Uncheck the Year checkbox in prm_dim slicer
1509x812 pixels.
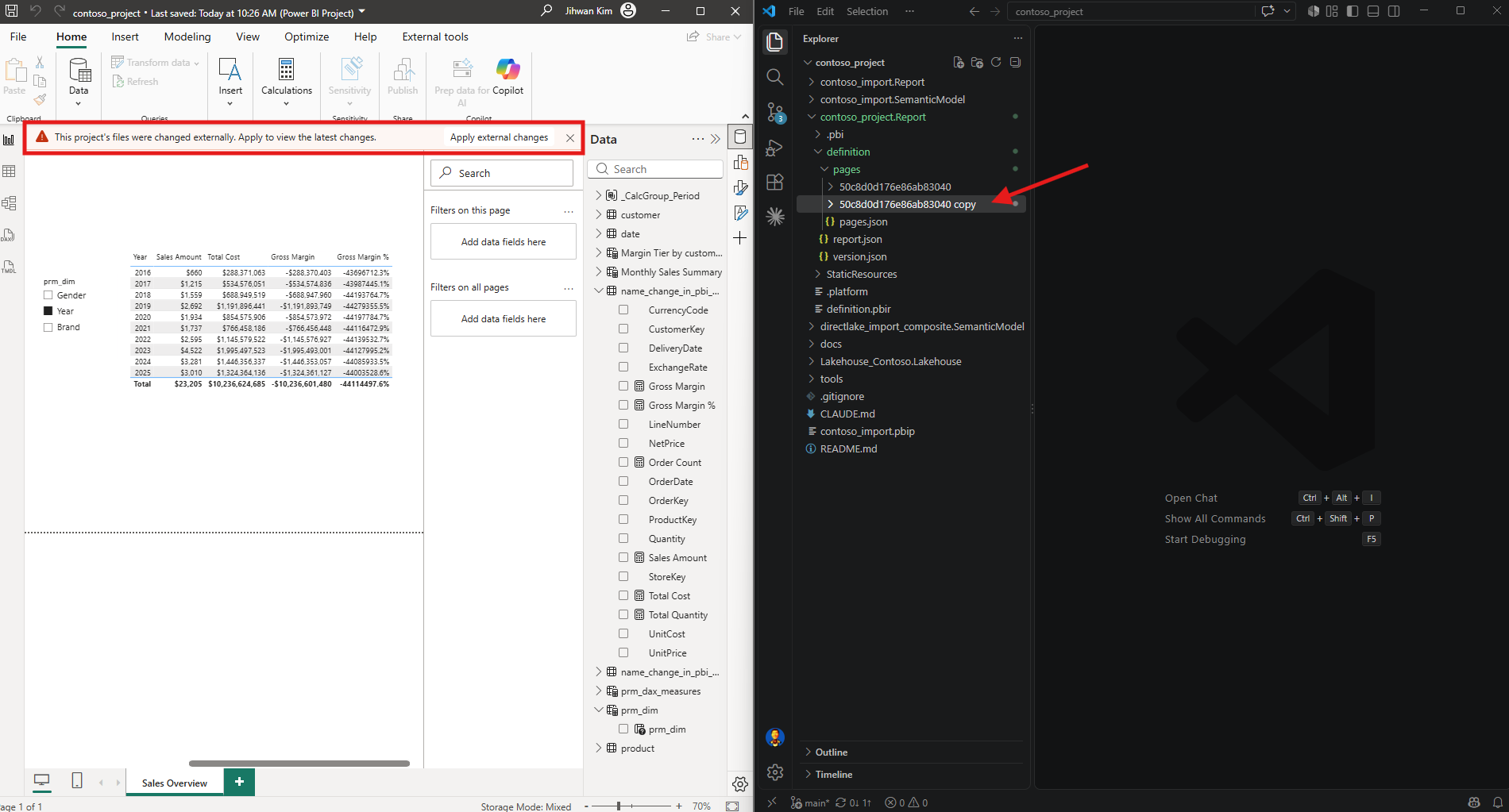[48, 311]
